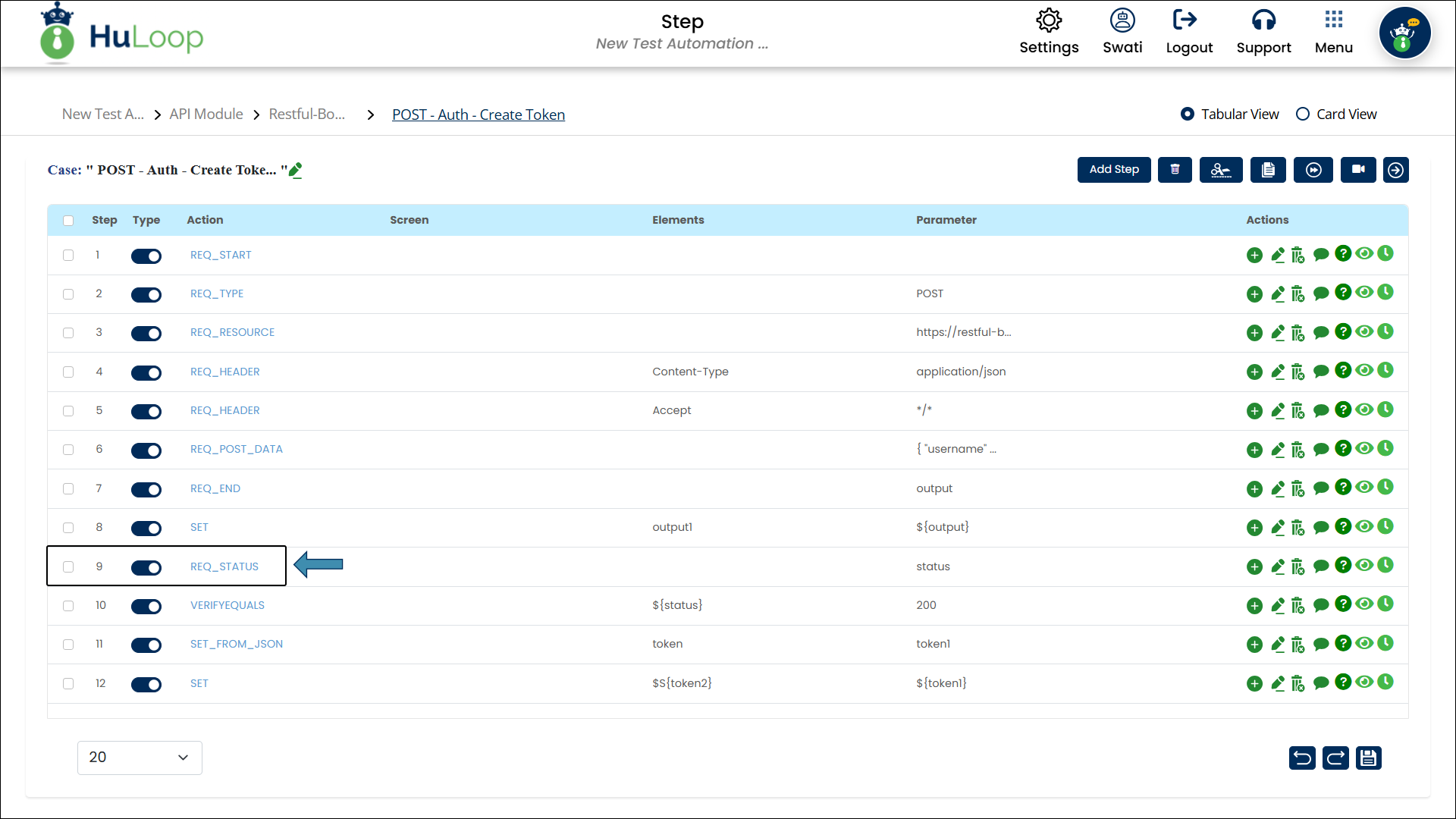The height and width of the screenshot is (819, 1456).
Task: Toggle off the REQ_POST_DATA step switch
Action: click(x=146, y=450)
